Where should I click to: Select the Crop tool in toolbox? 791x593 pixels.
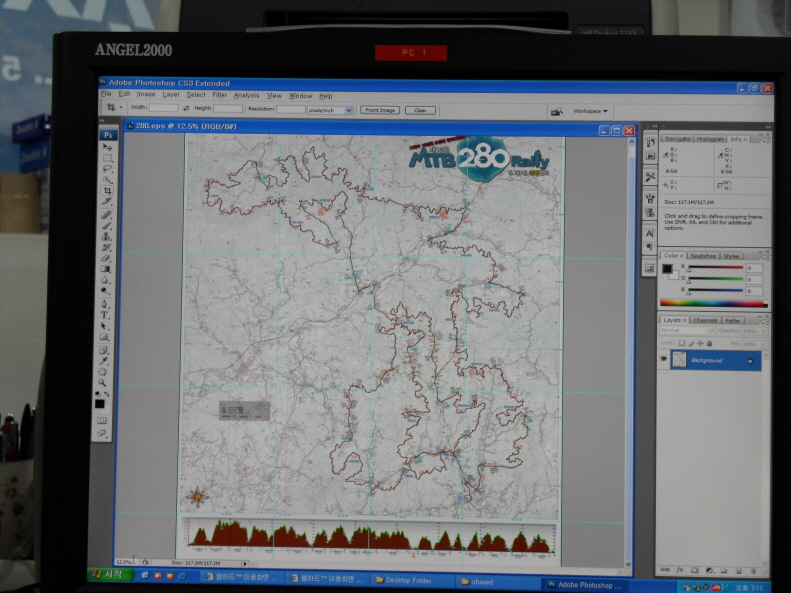107,191
